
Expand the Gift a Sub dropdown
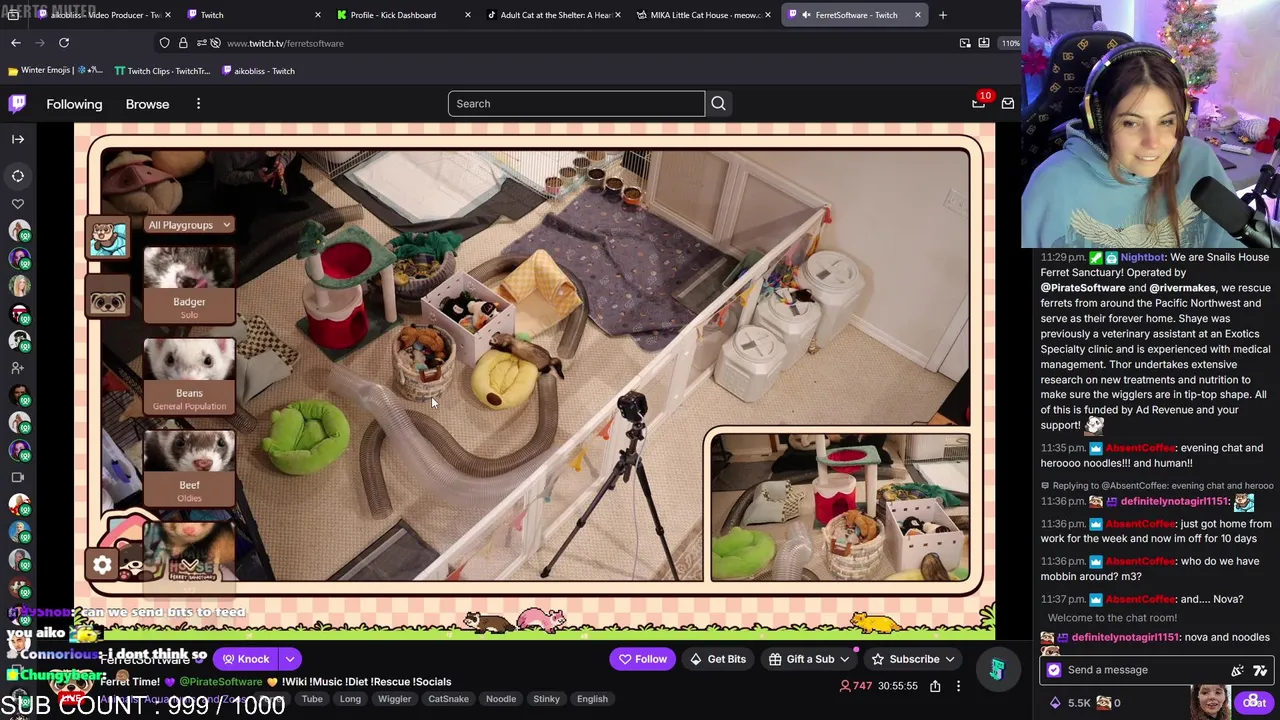coord(843,659)
